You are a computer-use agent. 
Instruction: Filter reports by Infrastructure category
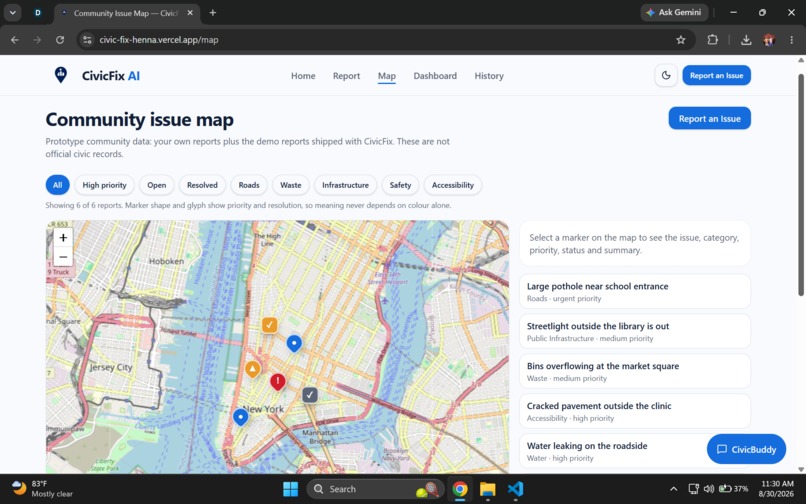tap(345, 185)
